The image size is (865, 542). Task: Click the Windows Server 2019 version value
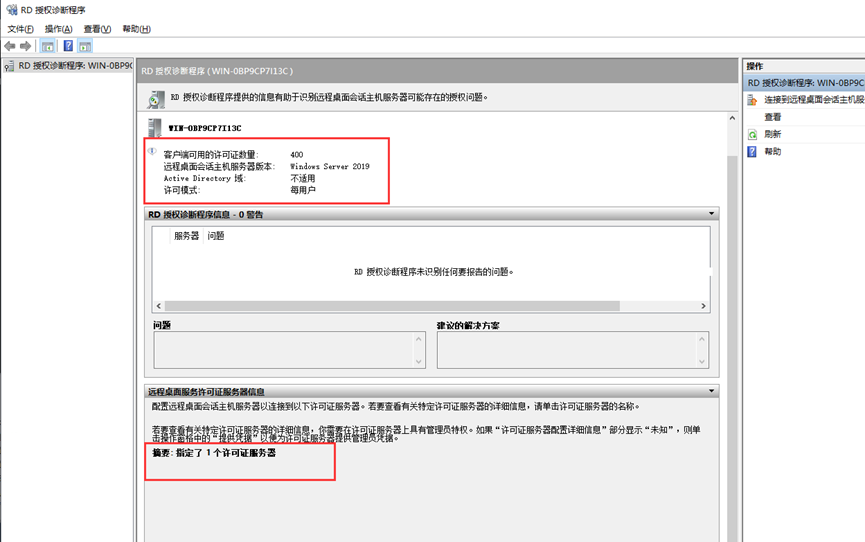[x=330, y=166]
